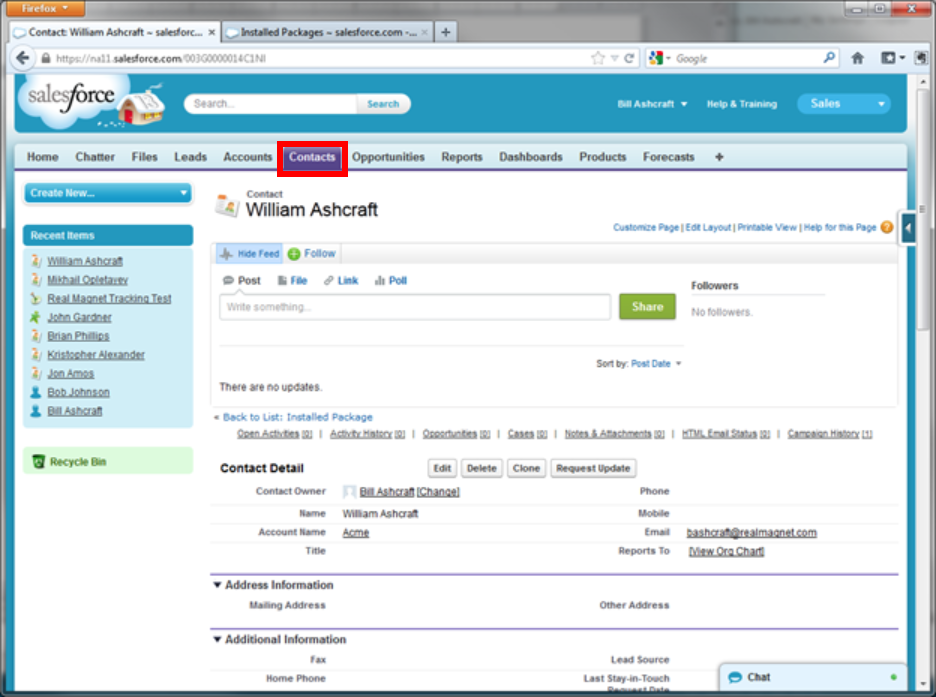
Task: Click the vertical scrollbar of the page
Action: point(922,209)
